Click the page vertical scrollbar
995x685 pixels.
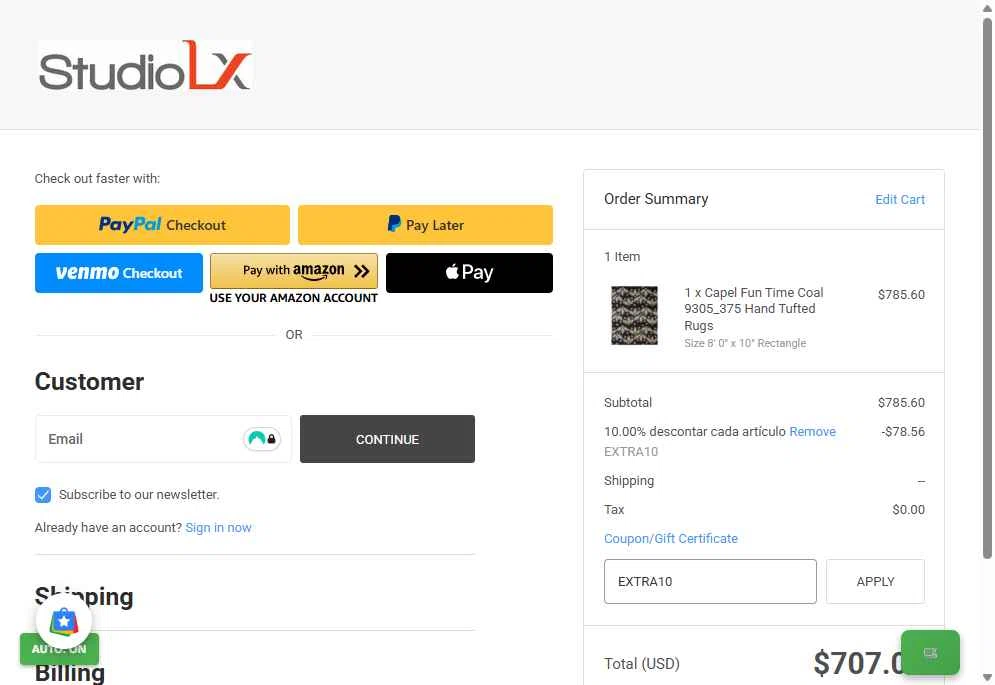click(x=987, y=289)
